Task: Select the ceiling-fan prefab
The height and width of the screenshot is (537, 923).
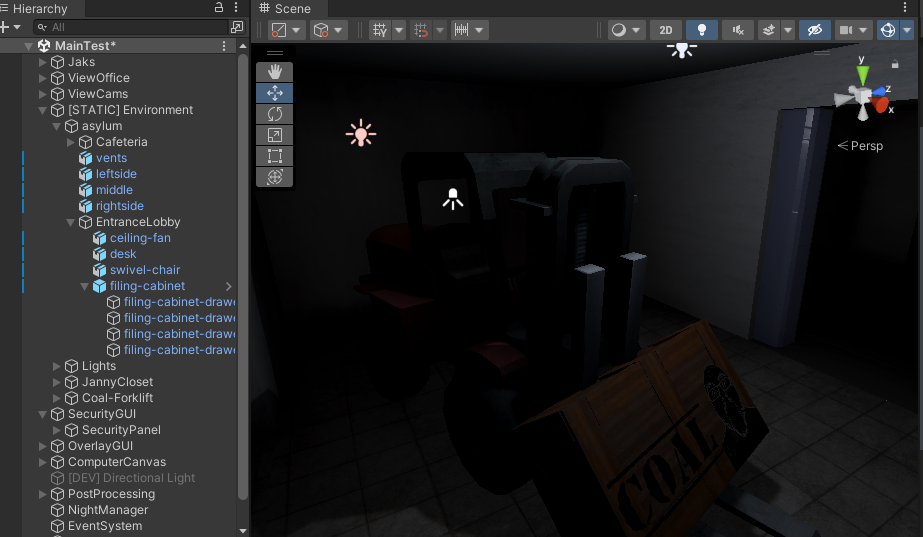Action: [140, 238]
